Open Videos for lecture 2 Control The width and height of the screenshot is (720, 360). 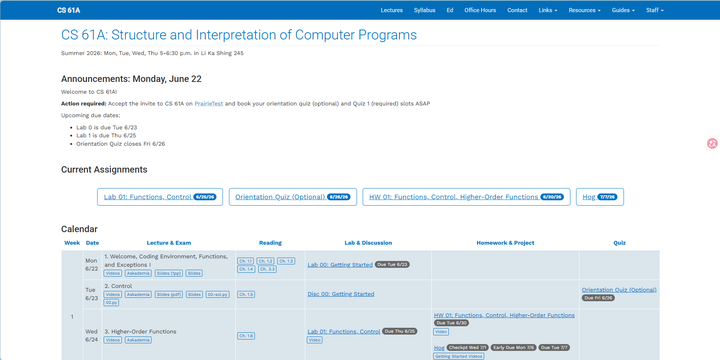[x=112, y=294]
